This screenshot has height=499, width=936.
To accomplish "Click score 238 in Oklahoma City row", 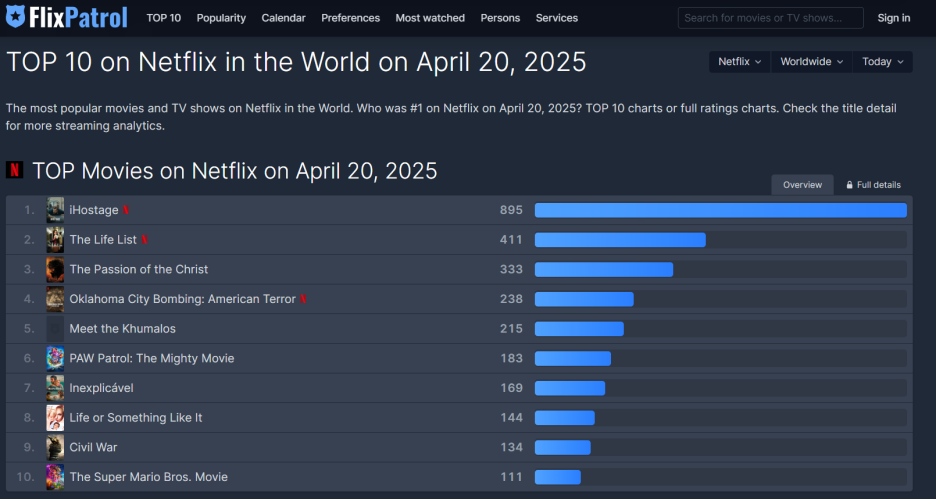I will (x=512, y=299).
